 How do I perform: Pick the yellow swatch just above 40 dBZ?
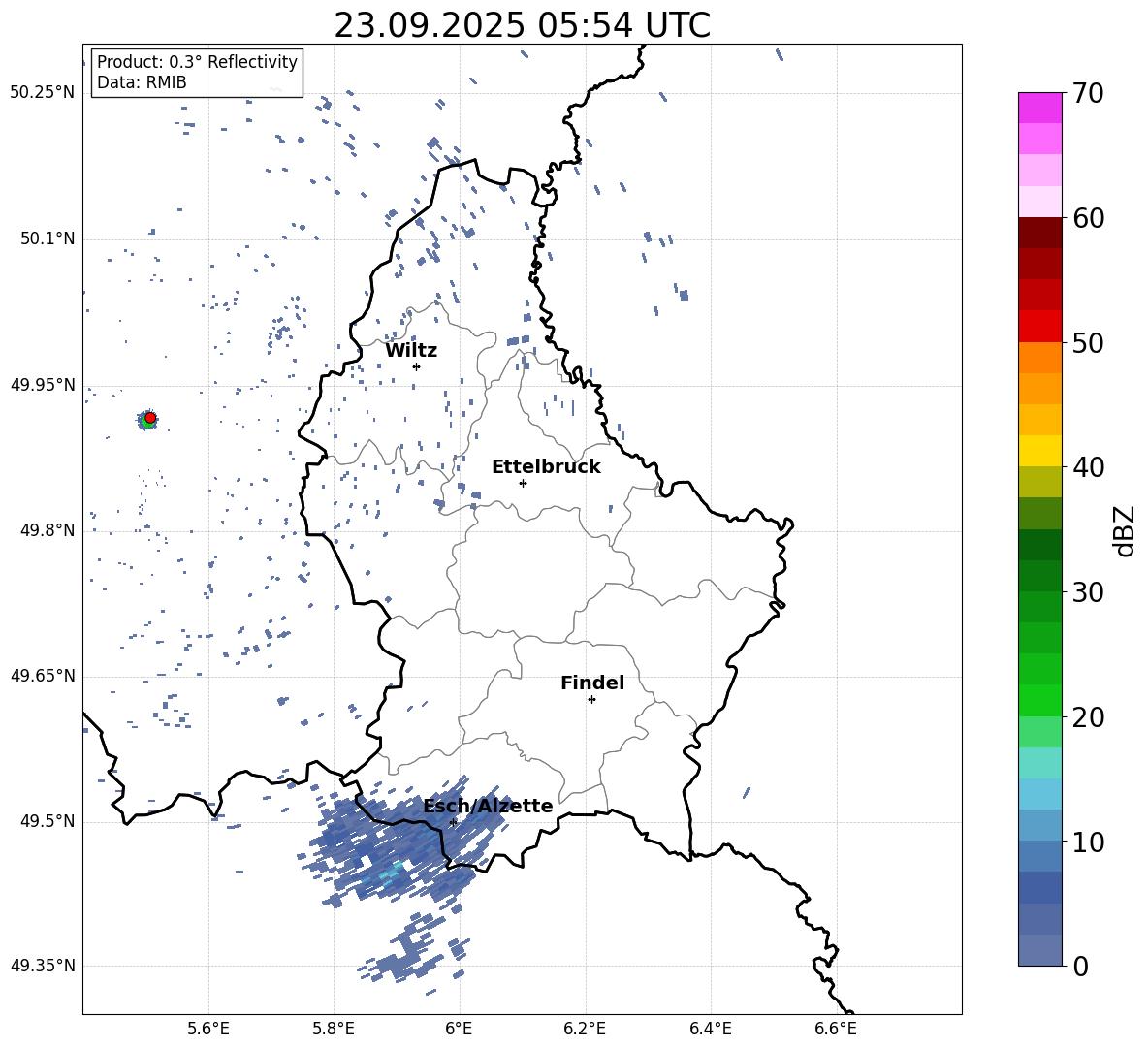pos(1039,451)
